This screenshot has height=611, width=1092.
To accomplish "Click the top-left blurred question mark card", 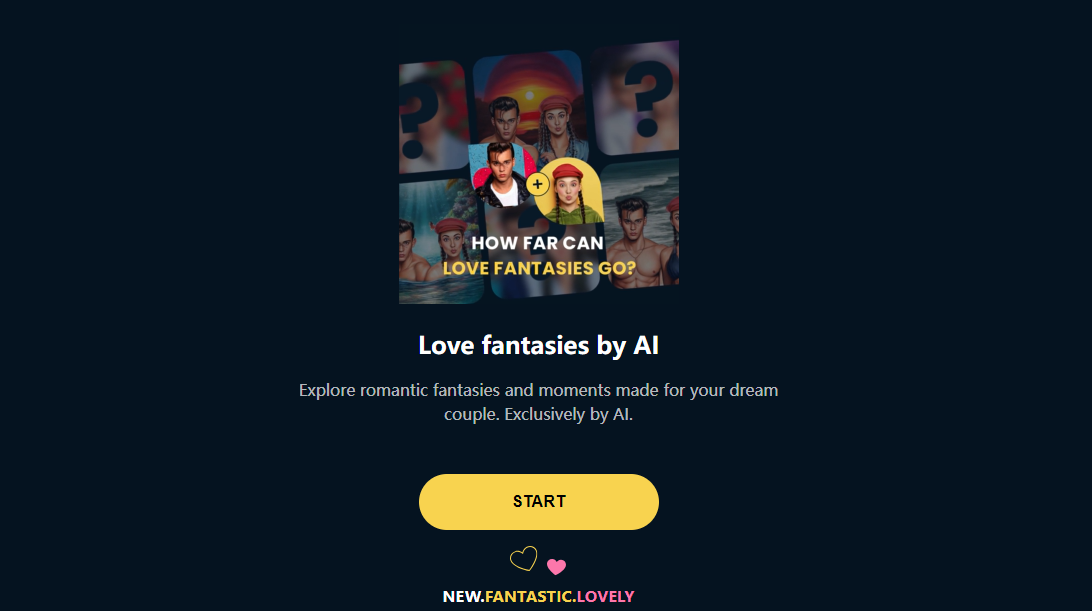I will [432, 117].
